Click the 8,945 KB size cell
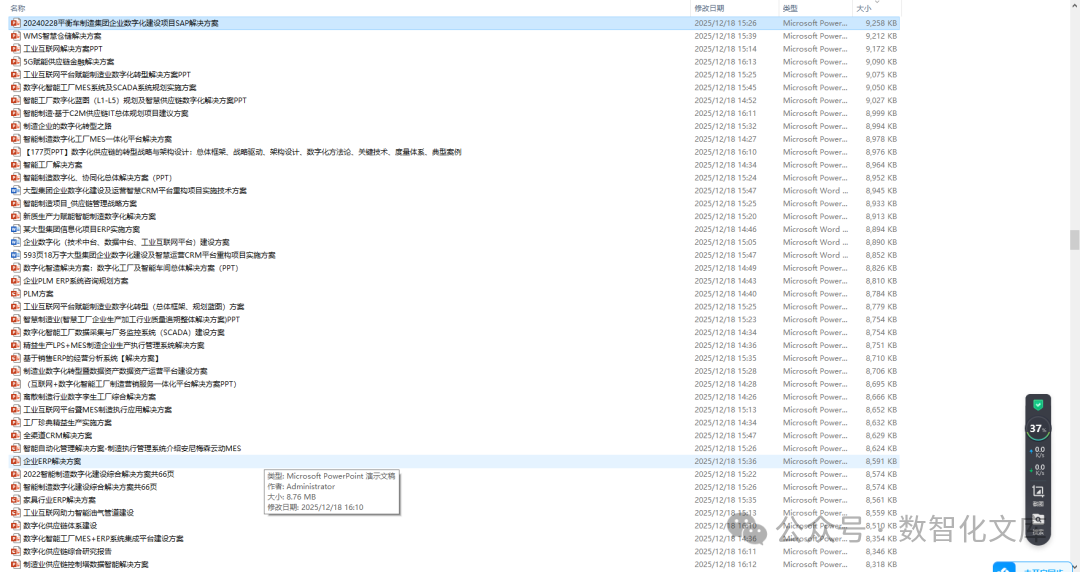The image size is (1080, 572). (x=881, y=191)
